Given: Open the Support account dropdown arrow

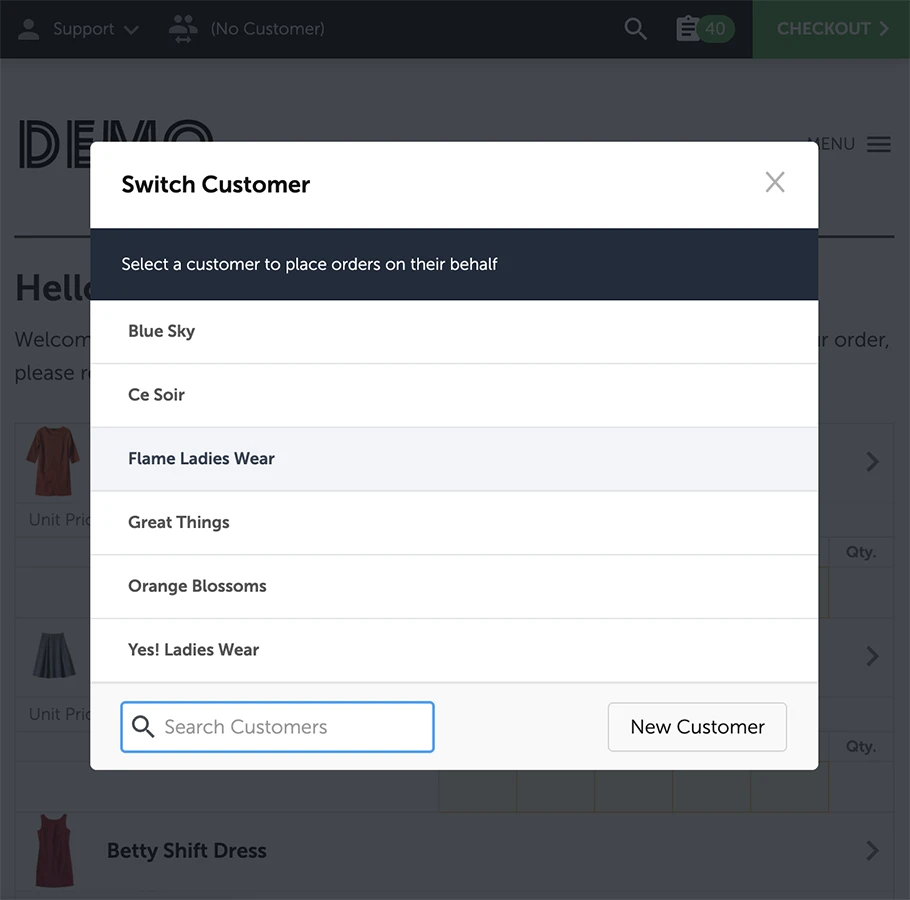Looking at the screenshot, I should tap(131, 30).
